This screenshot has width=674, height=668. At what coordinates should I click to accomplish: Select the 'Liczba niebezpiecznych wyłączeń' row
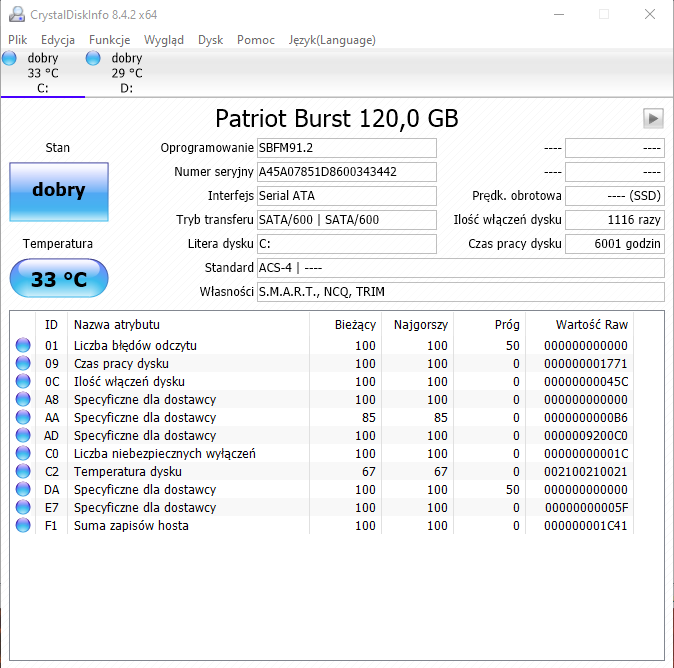pyautogui.click(x=322, y=454)
